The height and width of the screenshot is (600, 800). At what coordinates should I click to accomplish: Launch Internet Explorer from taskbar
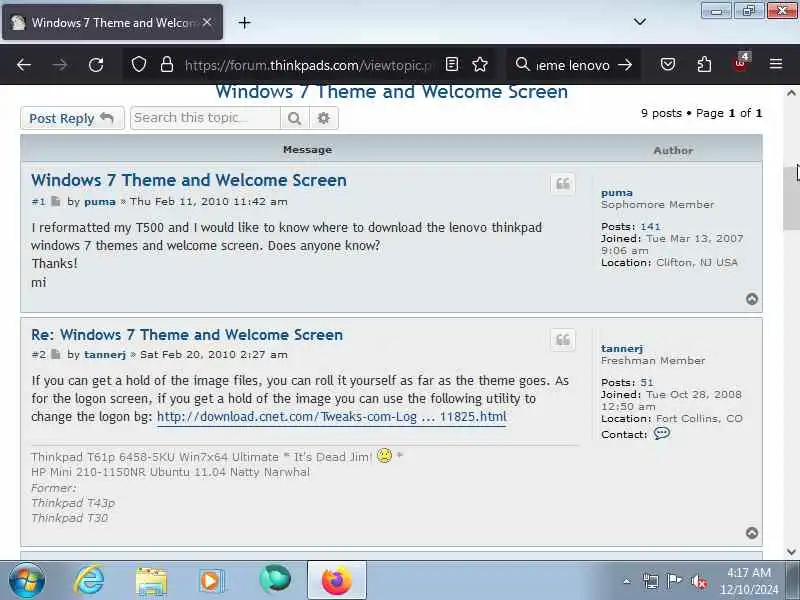click(x=89, y=580)
